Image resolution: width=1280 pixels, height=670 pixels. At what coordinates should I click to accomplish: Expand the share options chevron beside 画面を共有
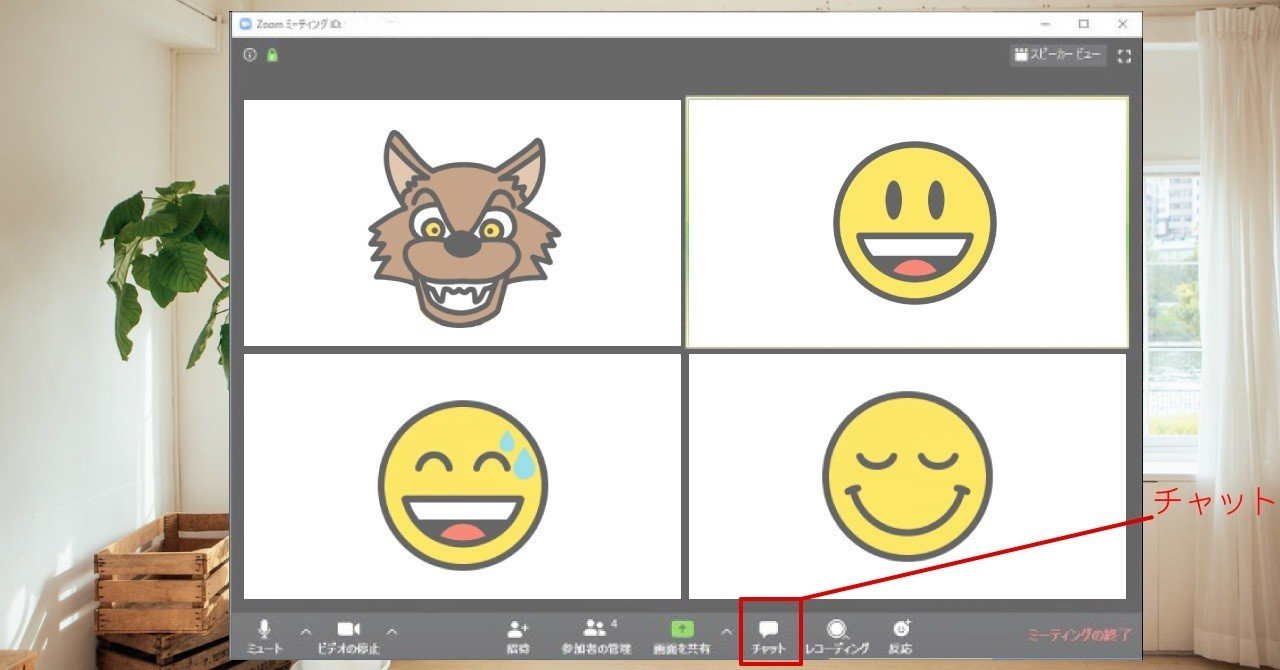pos(726,631)
